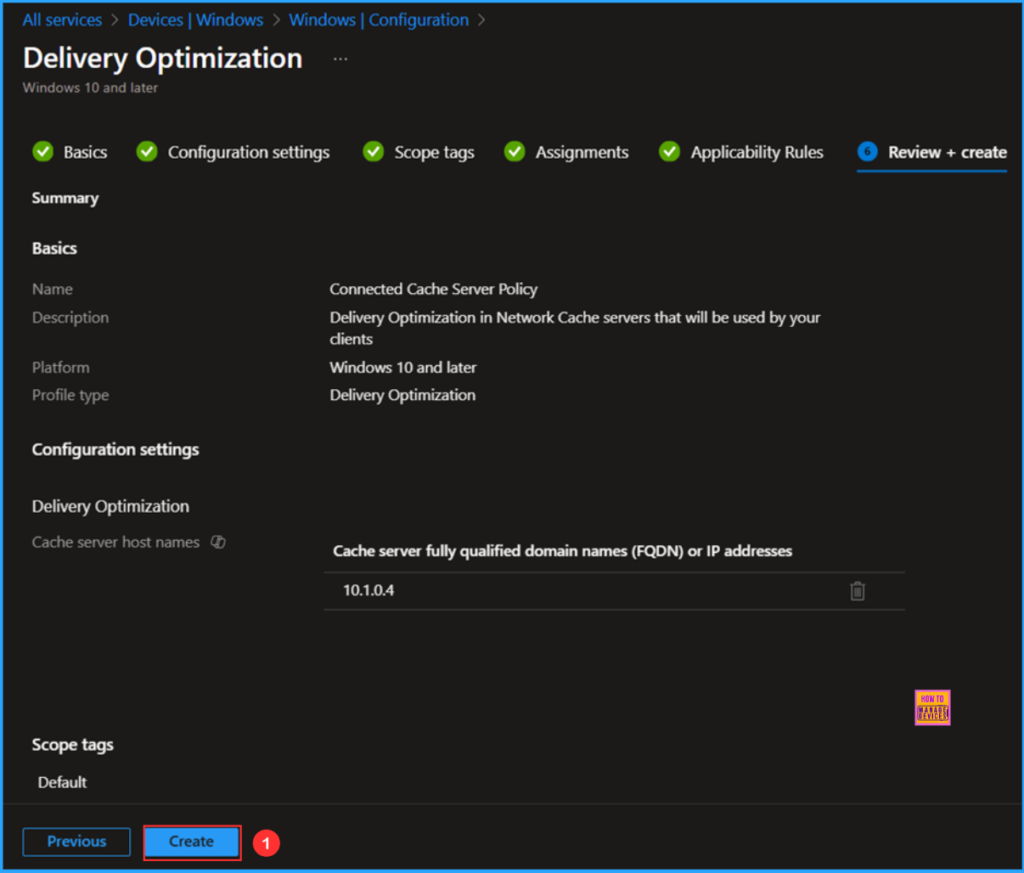Select the 10.1.0.4 IP address value
This screenshot has width=1024, height=873.
[369, 590]
